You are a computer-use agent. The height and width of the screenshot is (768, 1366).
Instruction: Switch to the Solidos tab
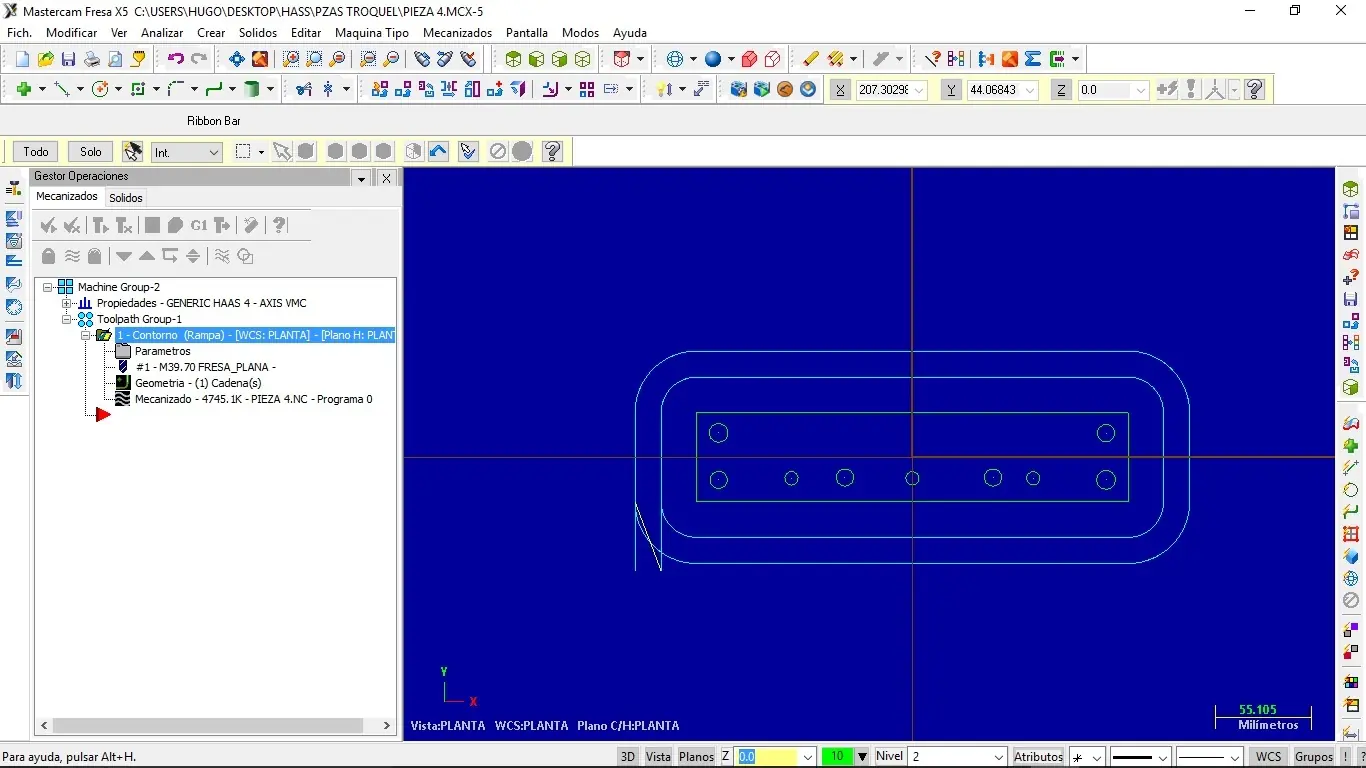click(x=126, y=198)
